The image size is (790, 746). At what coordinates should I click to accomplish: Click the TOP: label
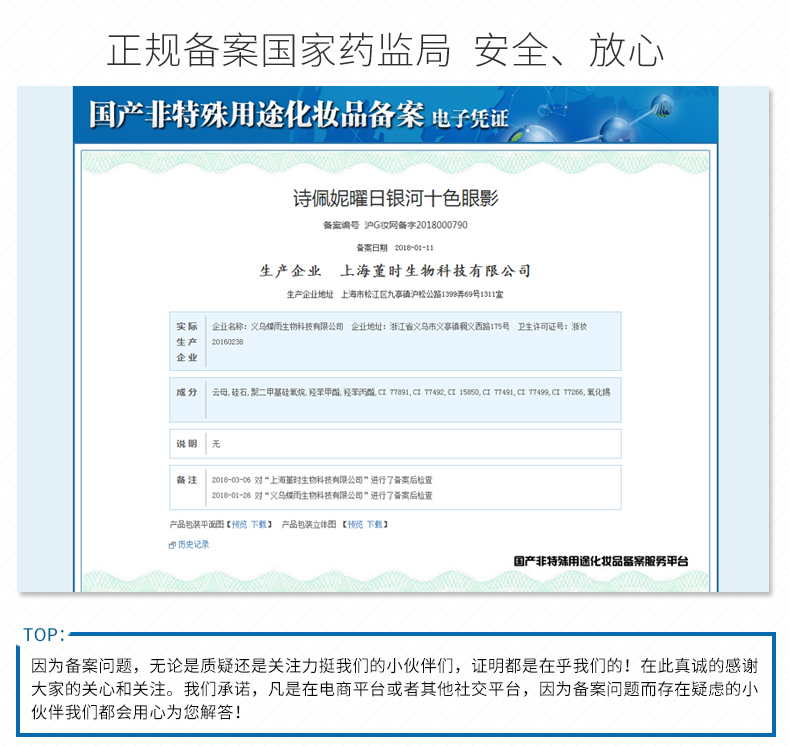click(x=44, y=635)
